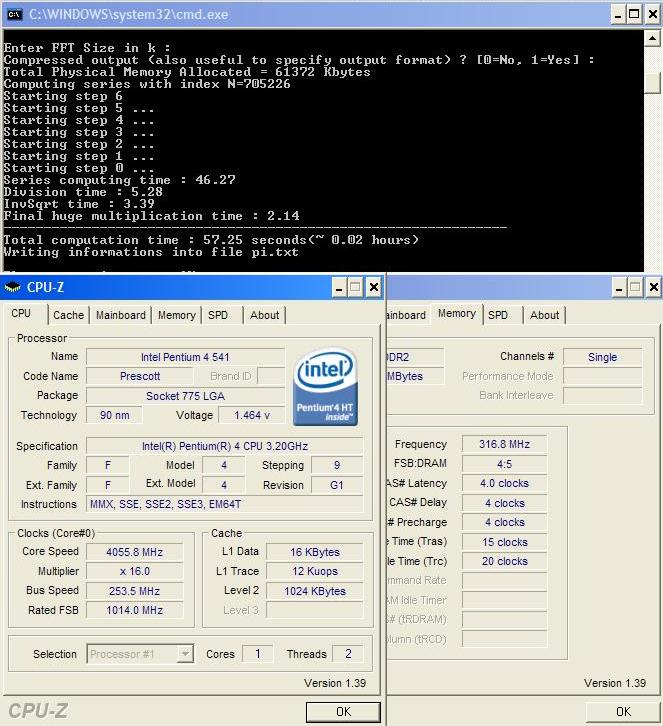Click the CAS# Latency value '4.0 clocks'
The height and width of the screenshot is (726, 663).
(504, 483)
